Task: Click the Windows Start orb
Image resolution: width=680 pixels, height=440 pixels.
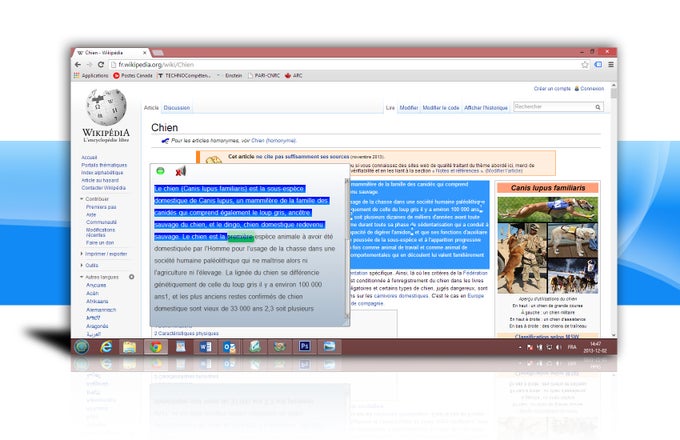Action: click(x=82, y=347)
